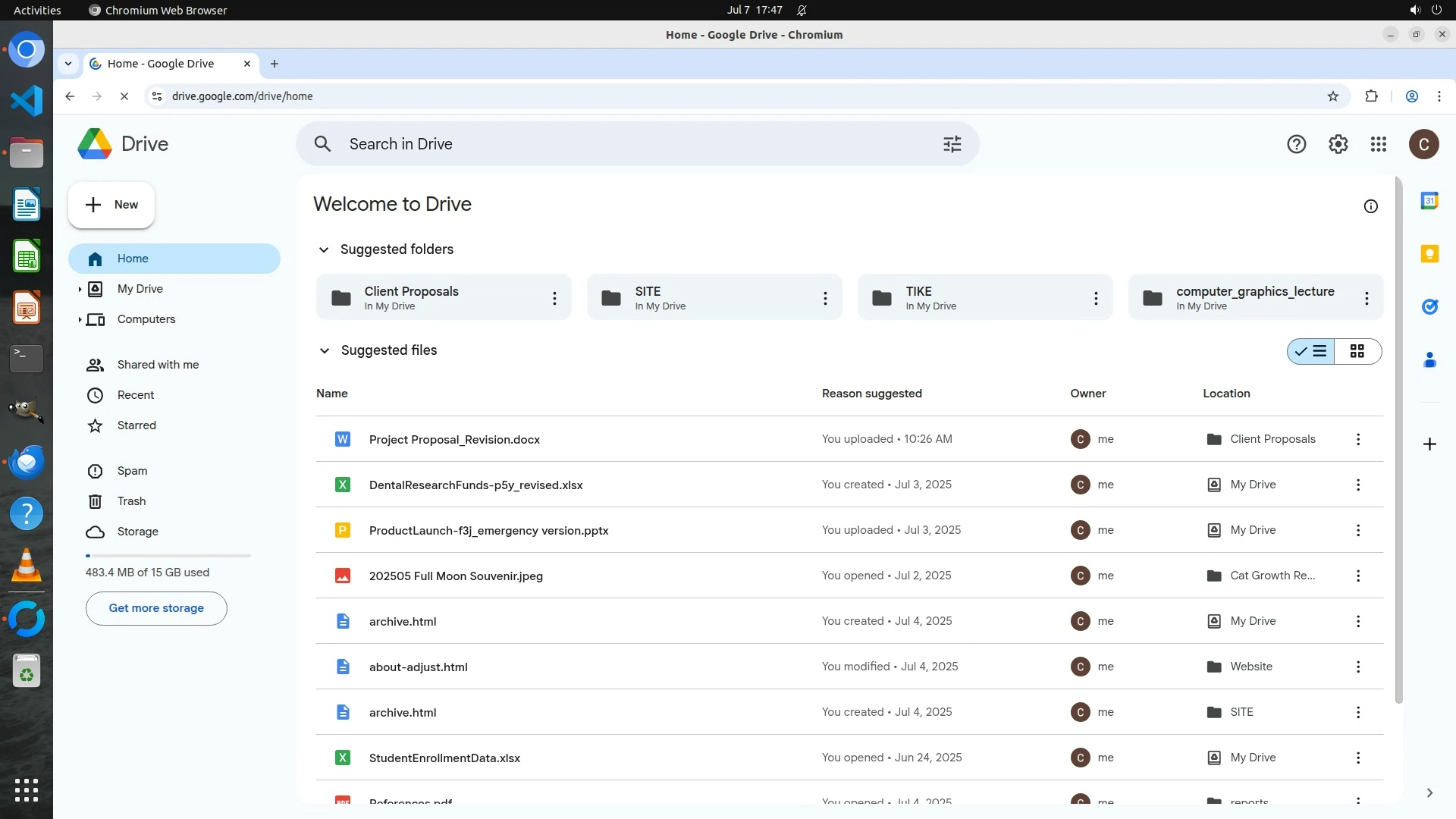The image size is (1456, 819).
Task: Open Google Calendar side panel
Action: click(1429, 201)
